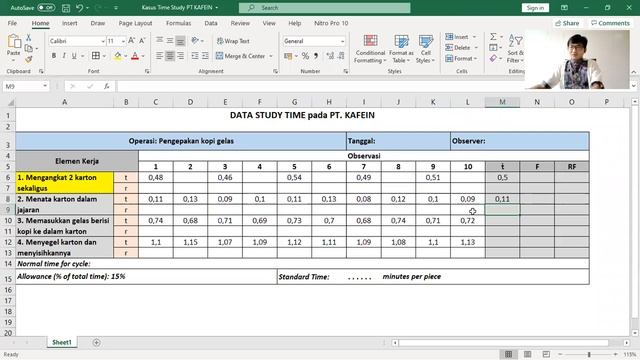
Task: Toggle Align Left for cell text
Action: [159, 56]
